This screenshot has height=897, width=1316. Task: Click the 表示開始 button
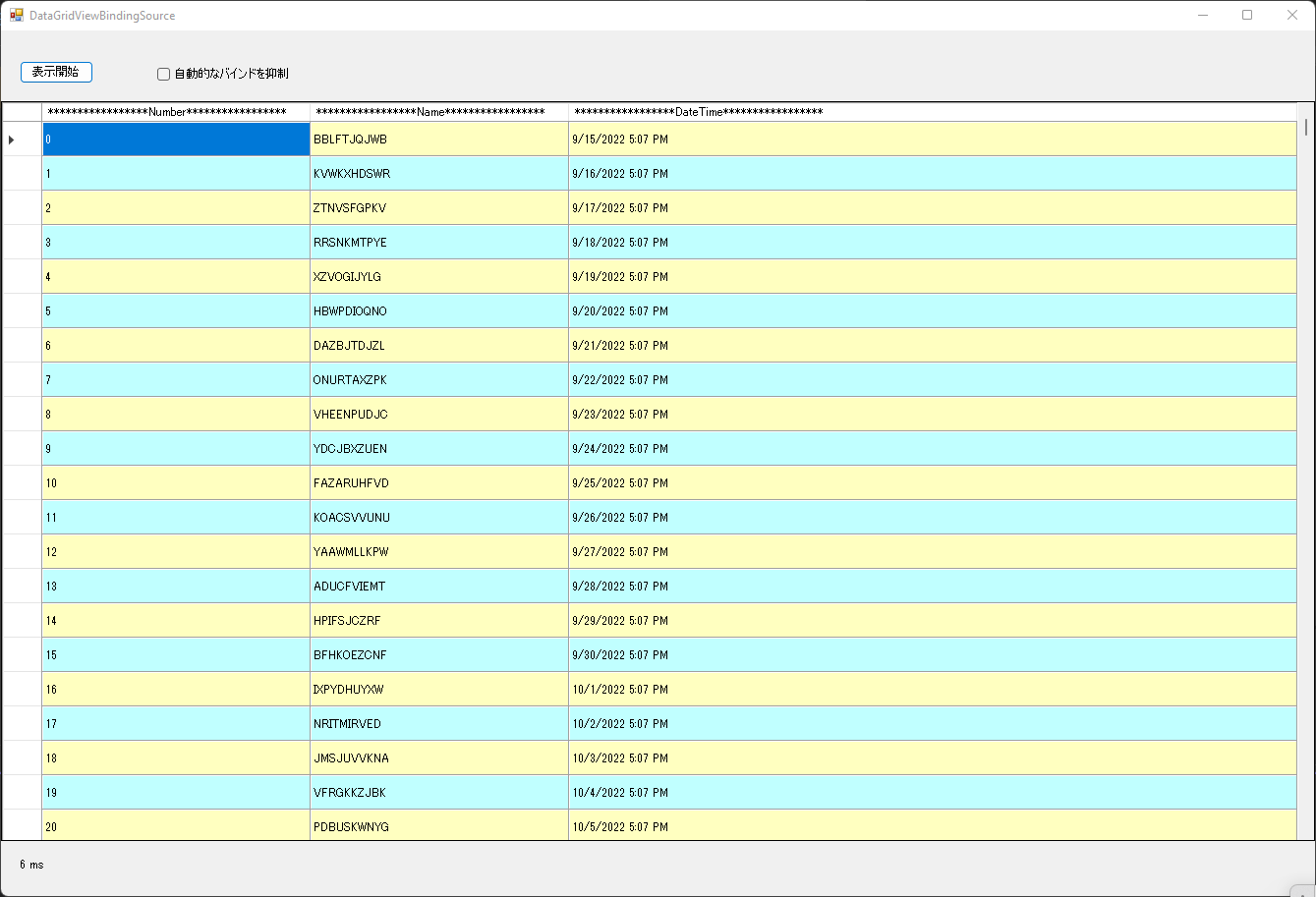56,72
